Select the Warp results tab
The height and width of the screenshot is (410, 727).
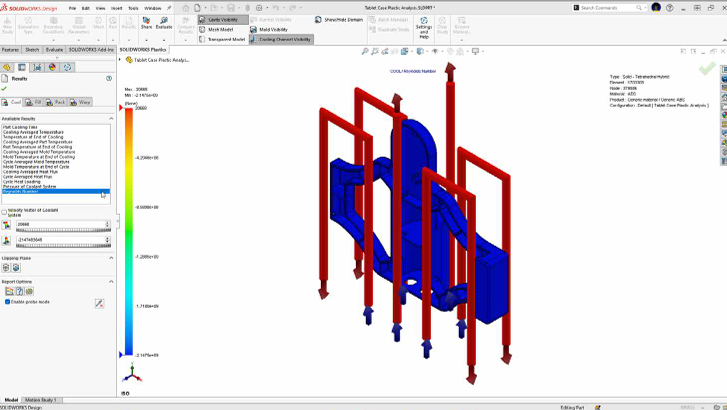pyautogui.click(x=80, y=102)
